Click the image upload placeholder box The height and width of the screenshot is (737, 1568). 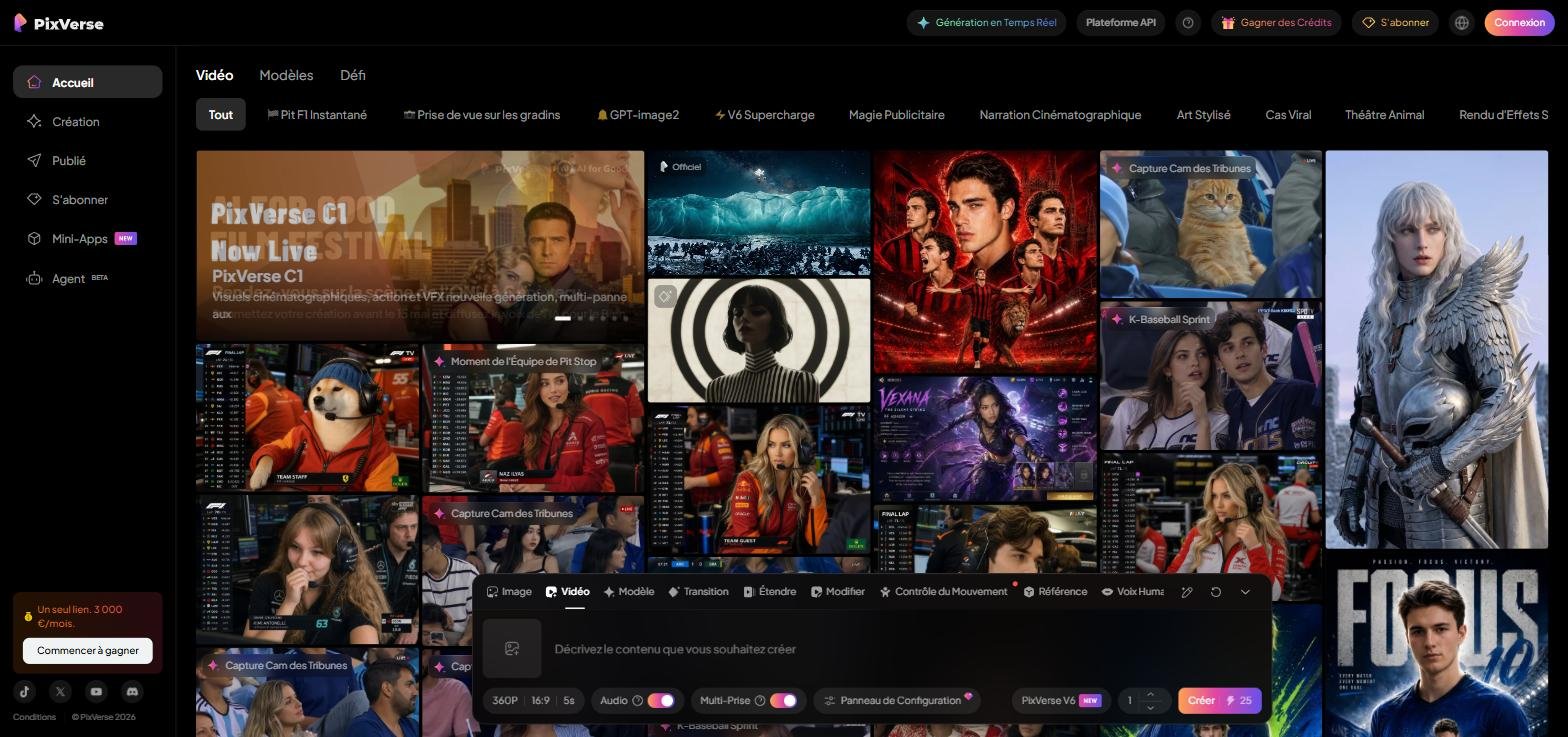pos(512,648)
